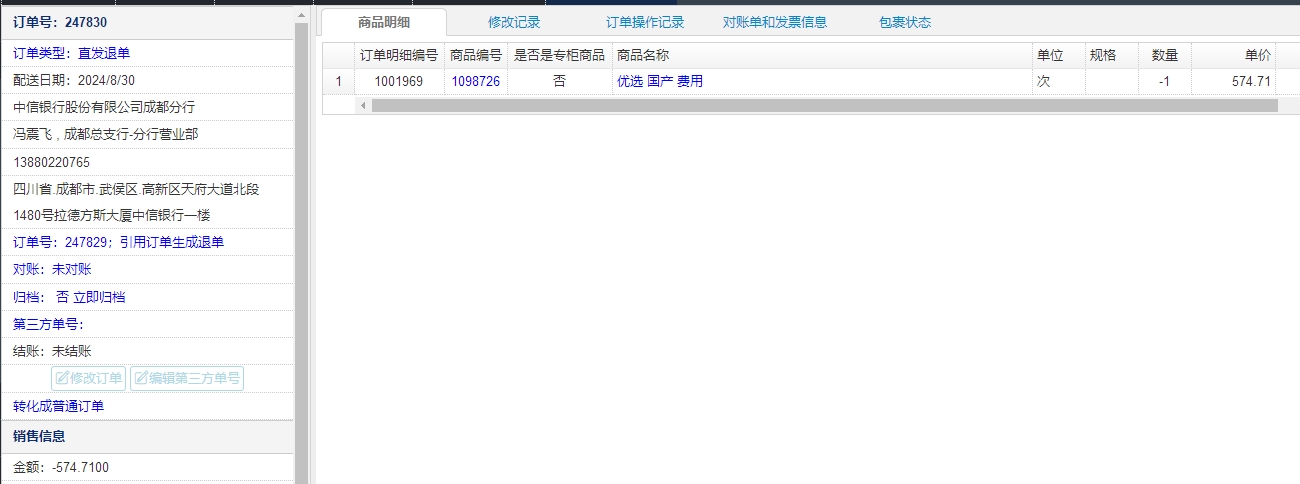Click the 1480号拉德方斯大厦中信银行一楼 address line
1300x484 pixels.
(112, 215)
